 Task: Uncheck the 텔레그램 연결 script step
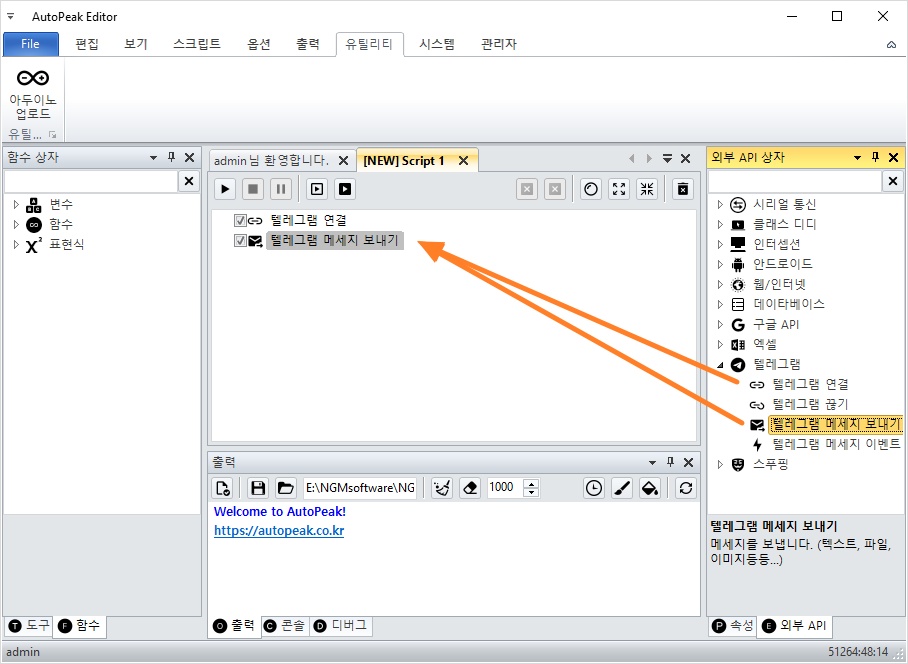240,221
